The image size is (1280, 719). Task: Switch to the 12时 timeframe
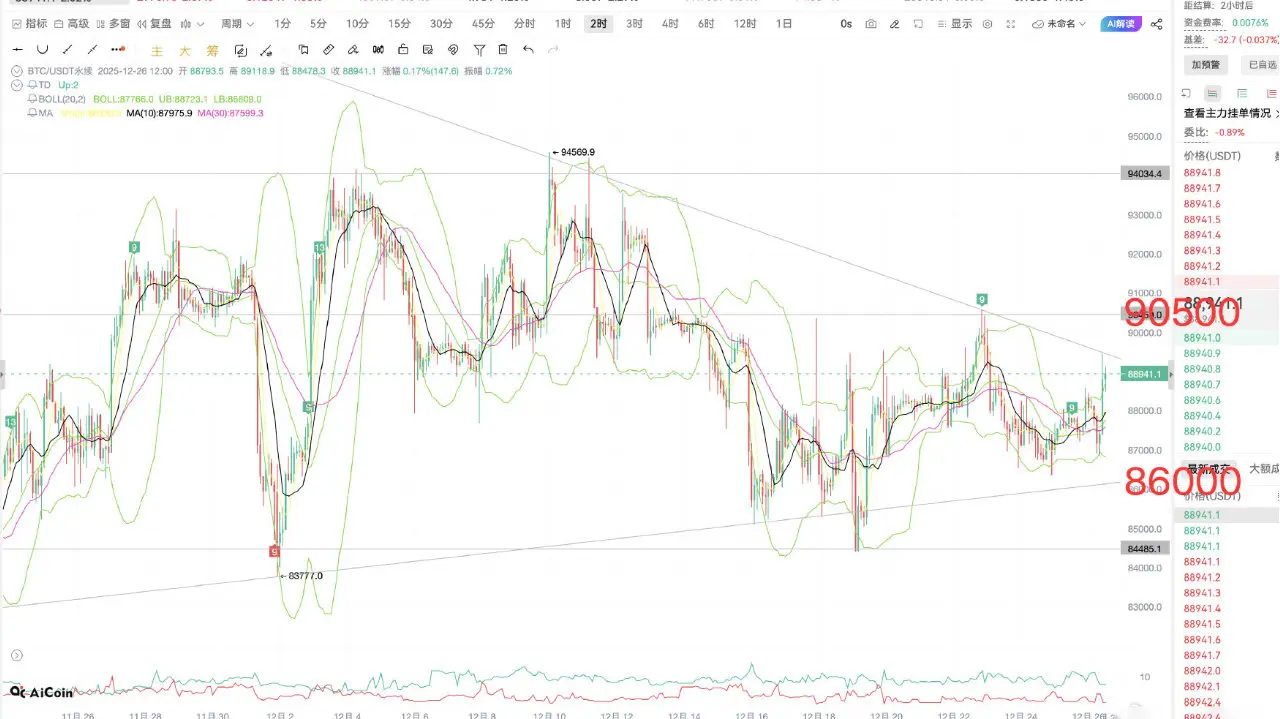745,24
